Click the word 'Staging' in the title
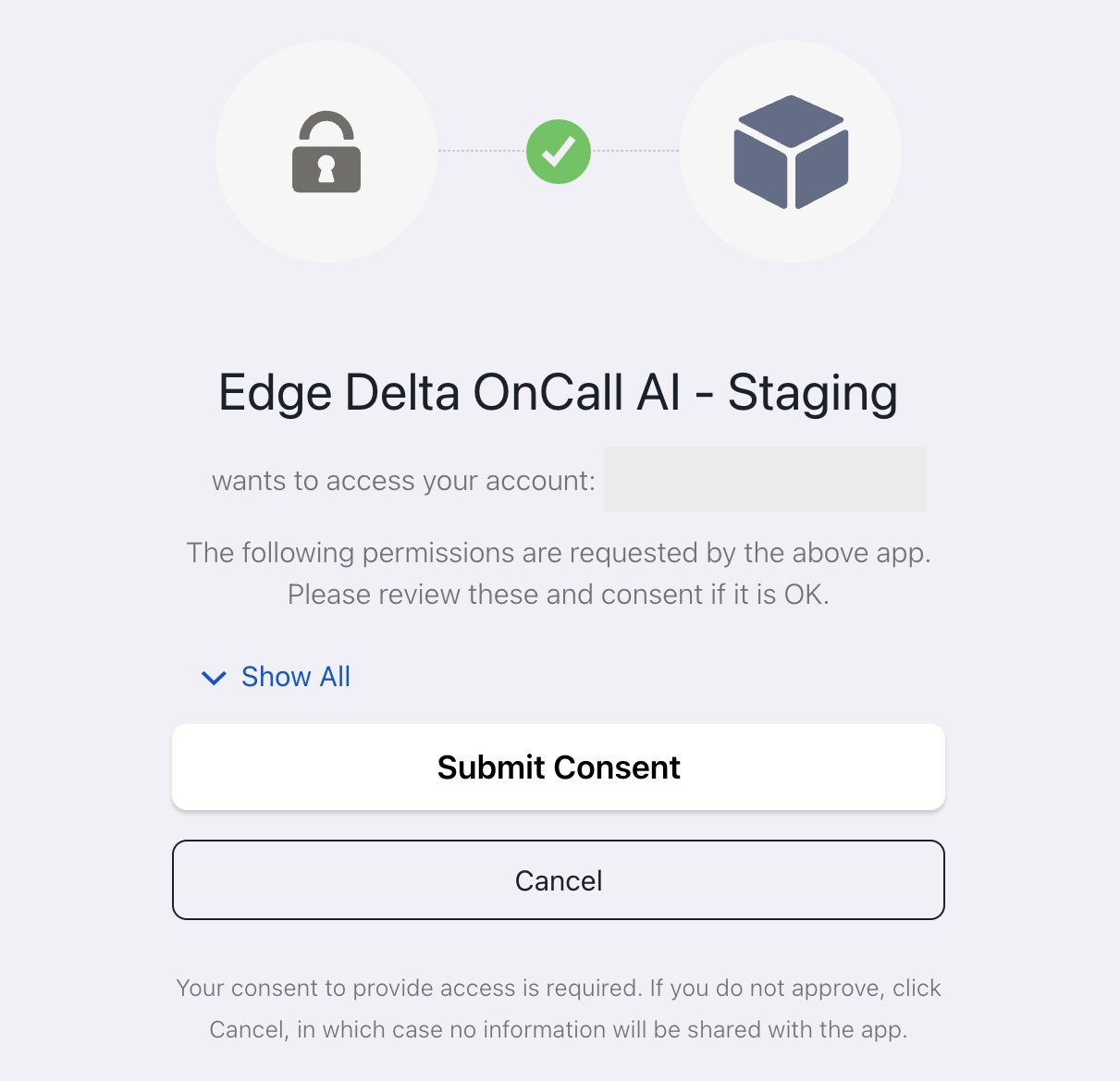Viewport: 1120px width, 1081px height. pyautogui.click(x=812, y=392)
